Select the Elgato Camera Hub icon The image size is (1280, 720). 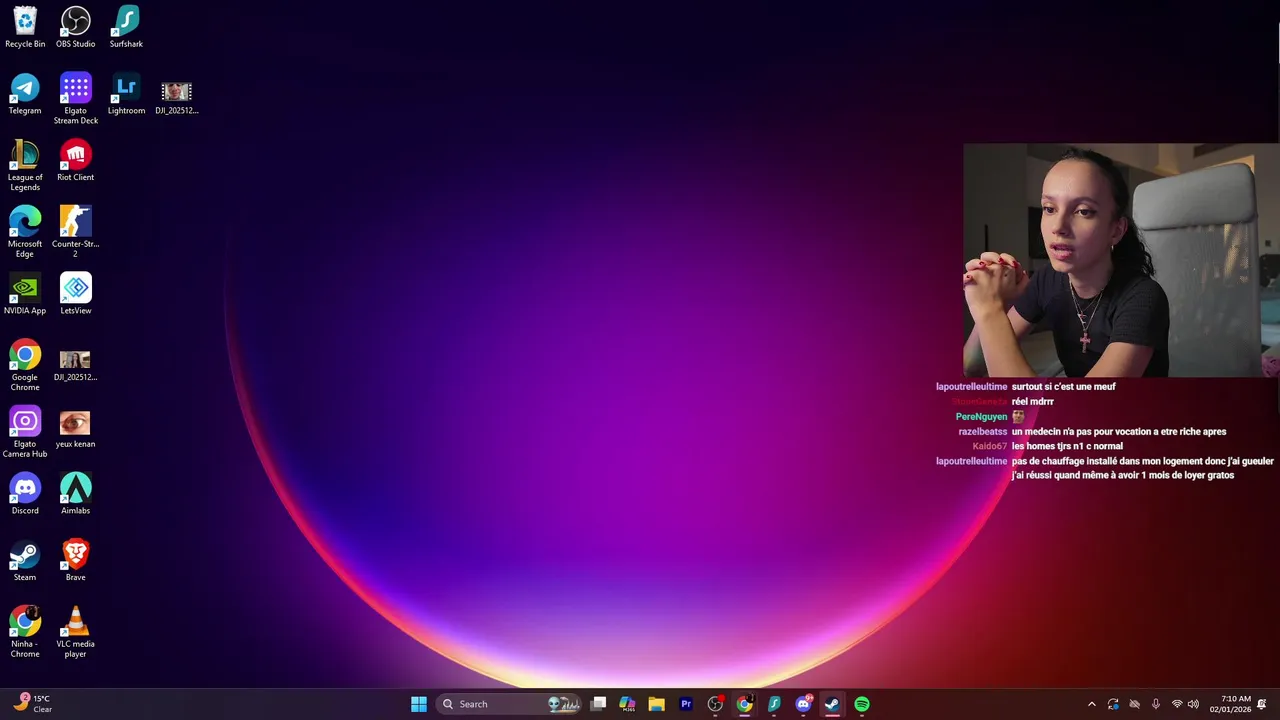click(25, 432)
